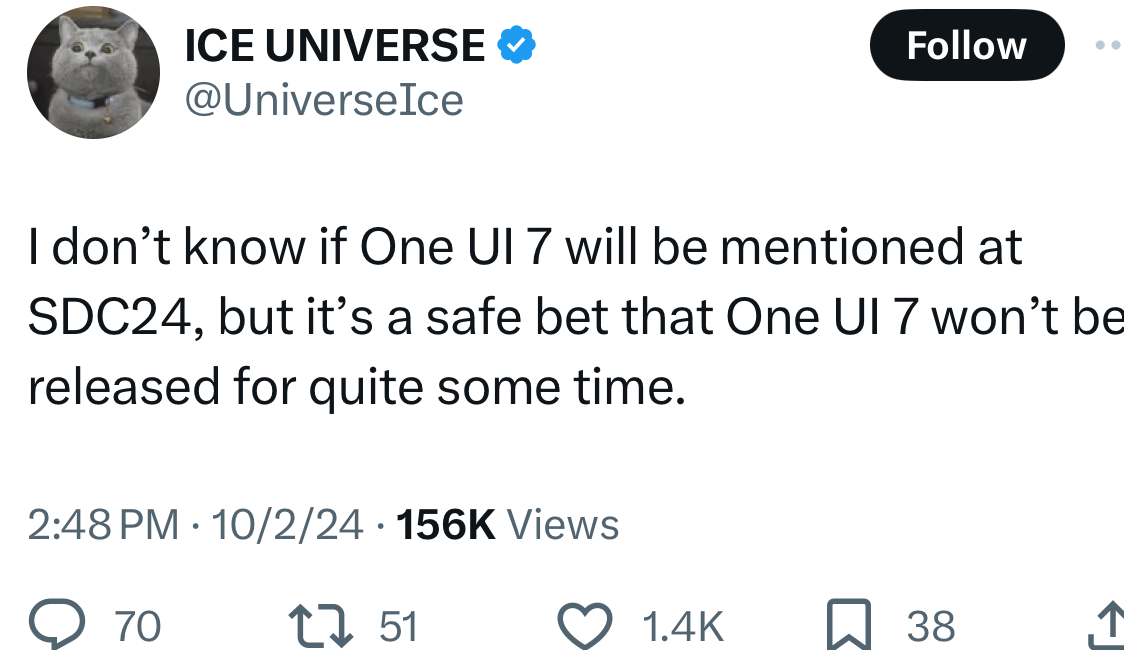Click the 1.4K likes count
This screenshot has width=1124, height=650.
pyautogui.click(x=683, y=626)
